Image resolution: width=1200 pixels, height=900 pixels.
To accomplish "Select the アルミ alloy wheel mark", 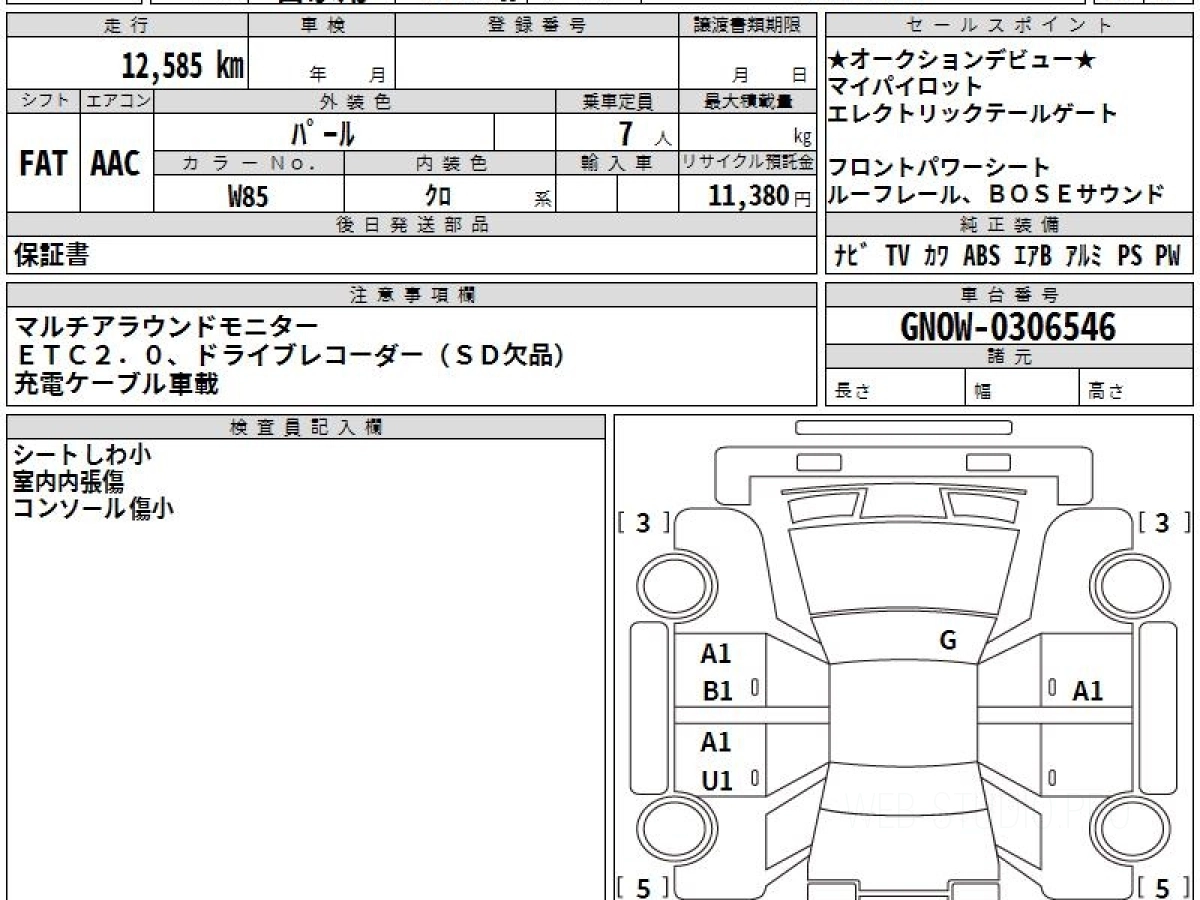I will click(x=1084, y=256).
